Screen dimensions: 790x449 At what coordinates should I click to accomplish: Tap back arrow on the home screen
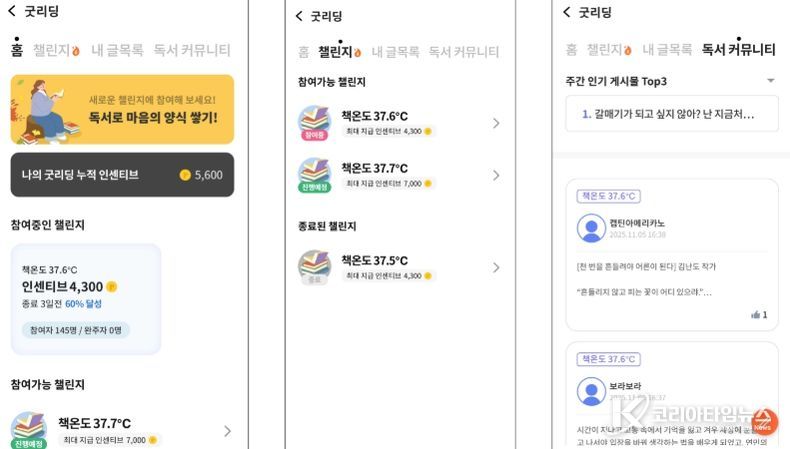coord(12,13)
